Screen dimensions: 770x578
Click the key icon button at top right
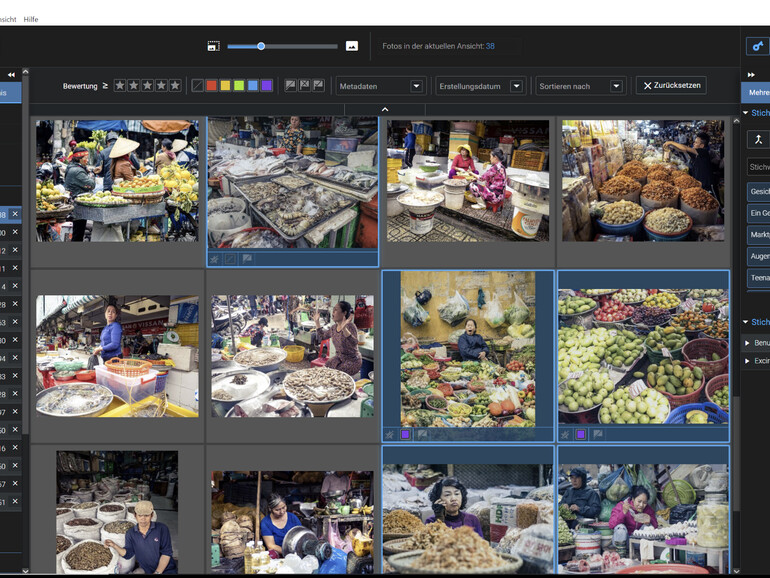tap(758, 46)
